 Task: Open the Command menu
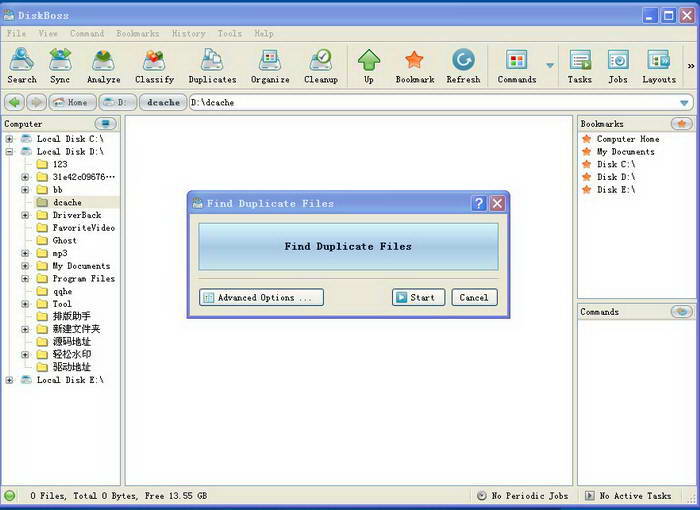87,33
